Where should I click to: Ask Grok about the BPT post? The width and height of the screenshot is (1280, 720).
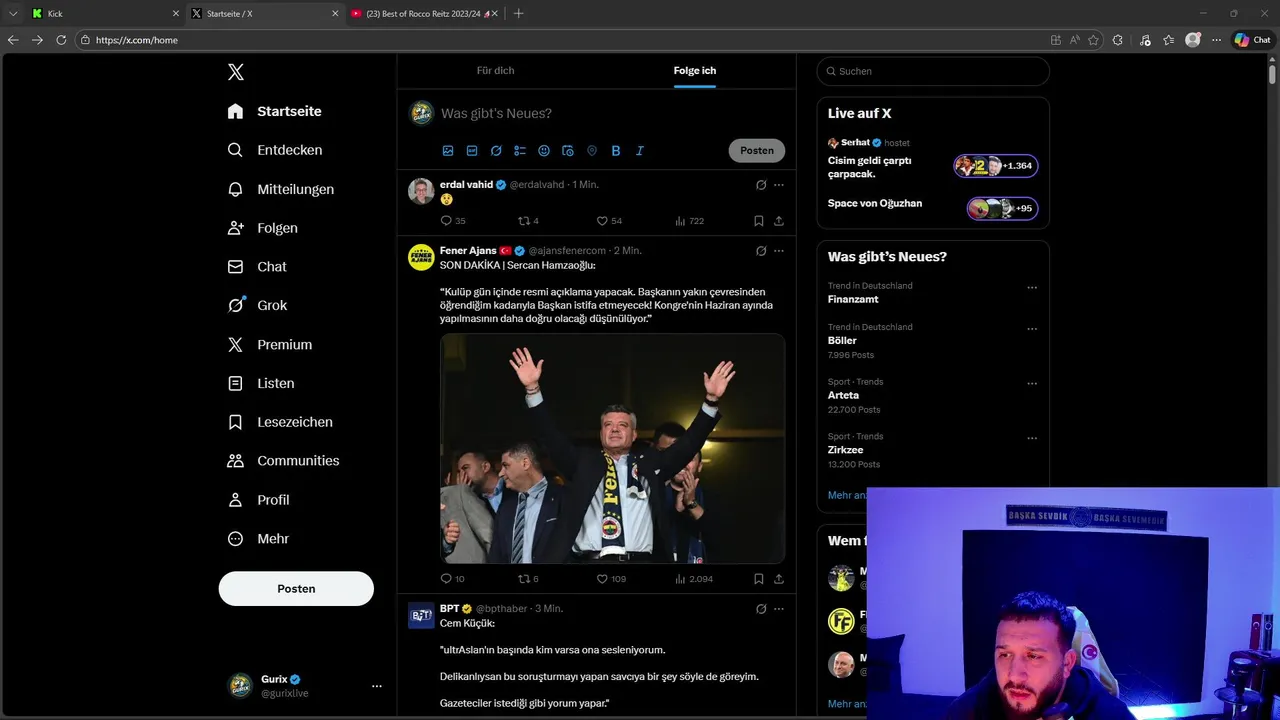pyautogui.click(x=761, y=609)
